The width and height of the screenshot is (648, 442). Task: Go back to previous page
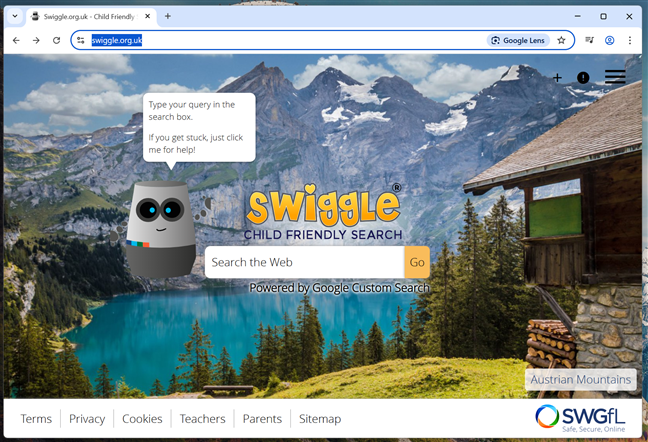tap(16, 40)
